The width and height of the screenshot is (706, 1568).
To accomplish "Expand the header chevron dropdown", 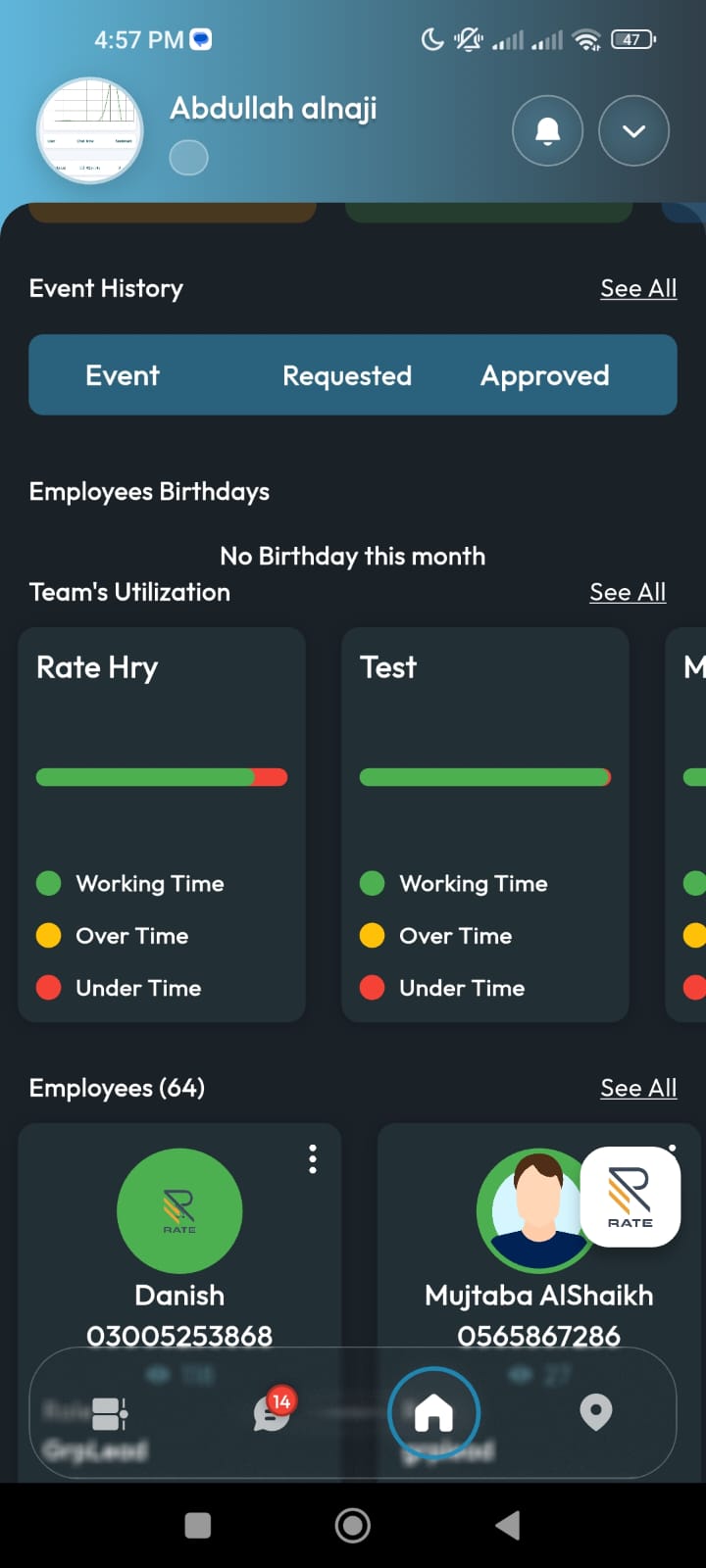I will point(633,131).
